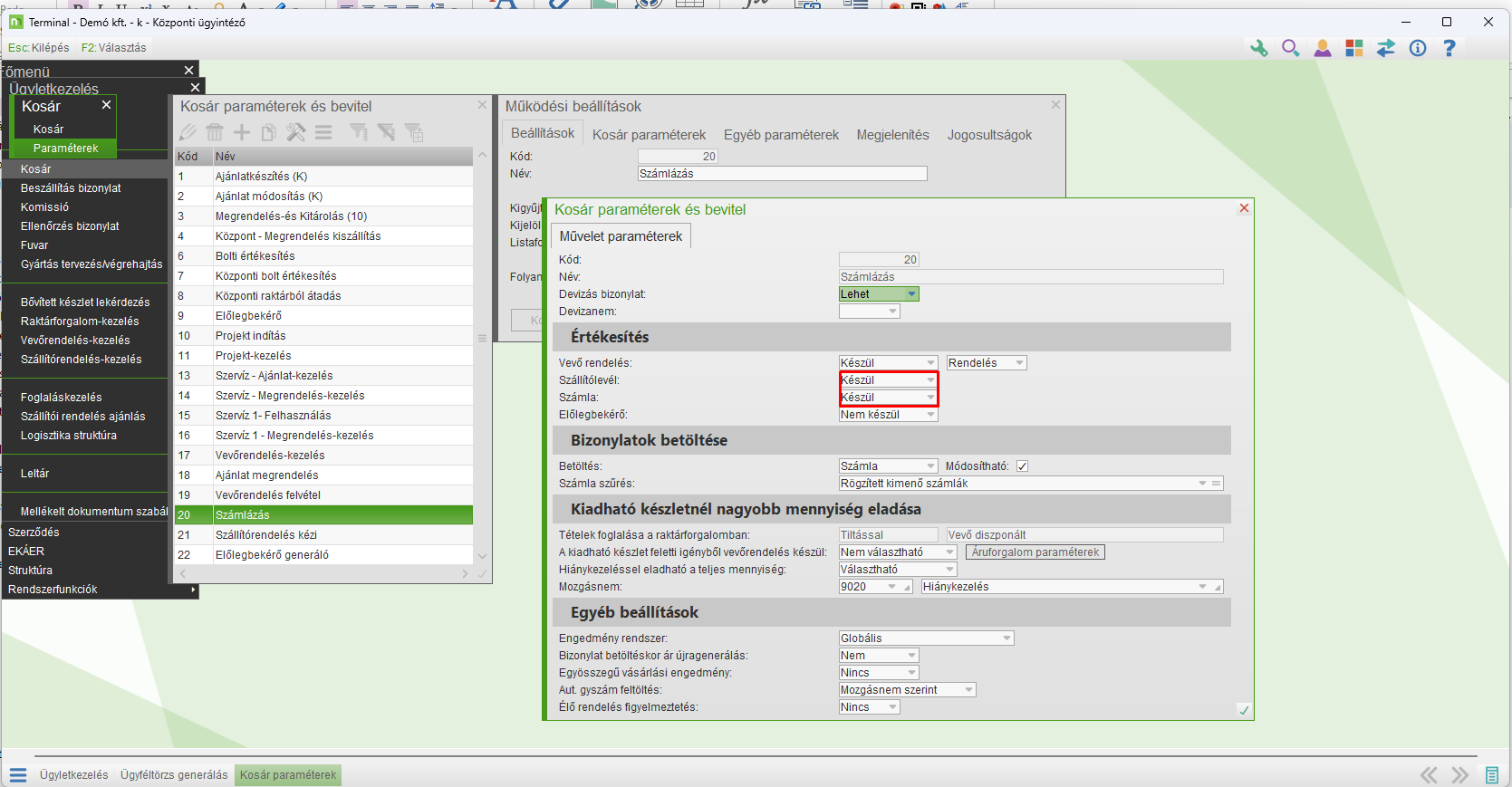The image size is (1512, 787).
Task: Select the Előlegbekérő generáló list row
Action: (x=272, y=555)
